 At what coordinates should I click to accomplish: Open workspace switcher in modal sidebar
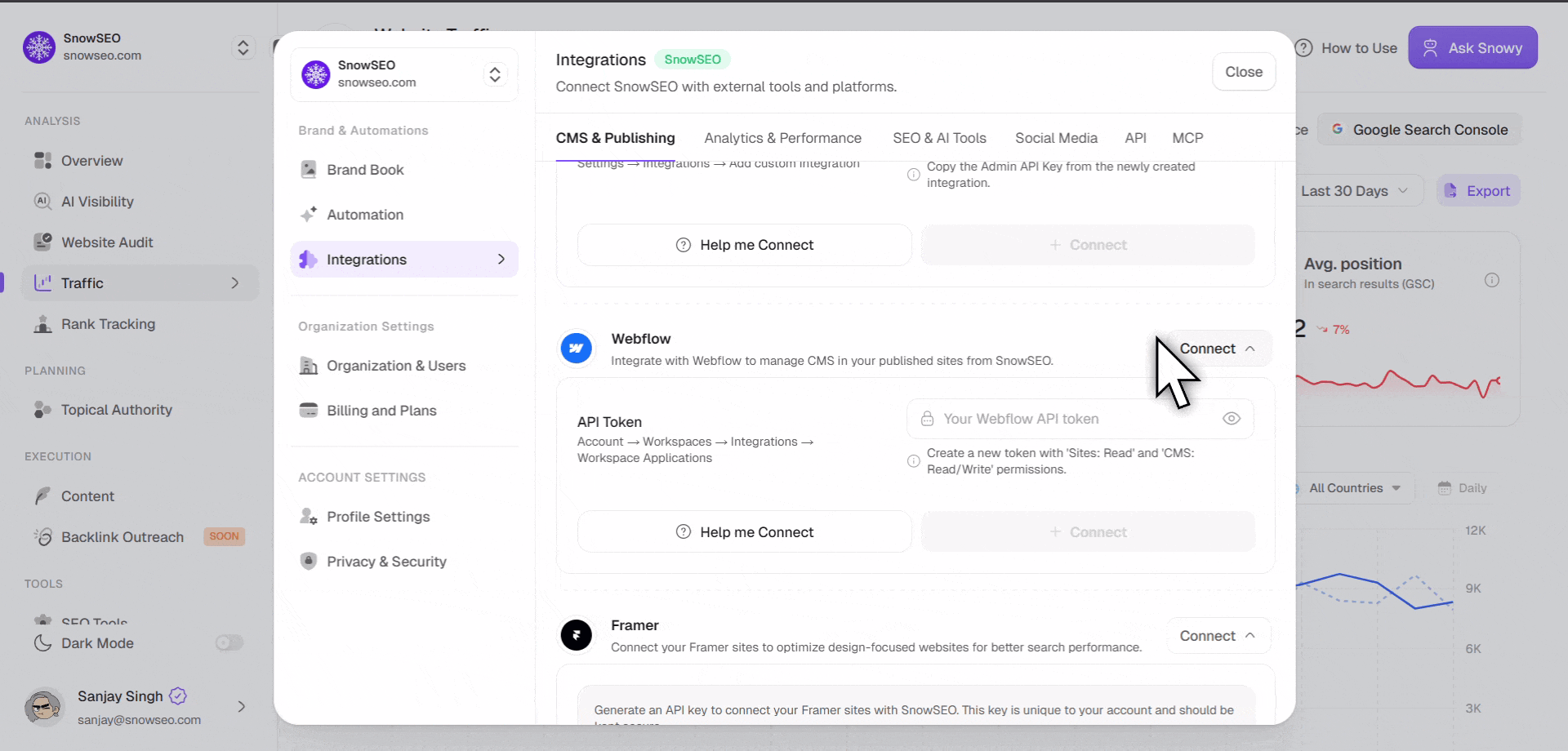click(495, 74)
